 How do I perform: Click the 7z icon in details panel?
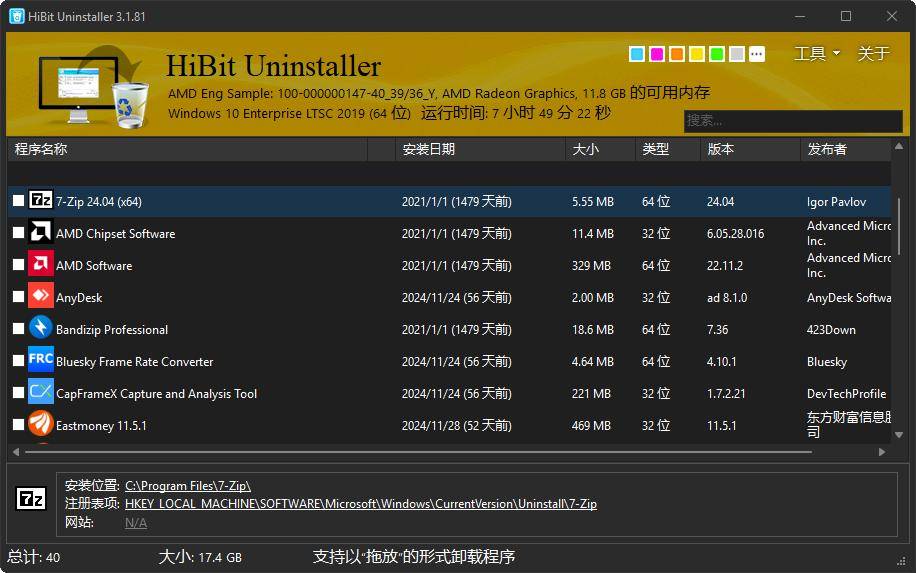click(x=30, y=499)
